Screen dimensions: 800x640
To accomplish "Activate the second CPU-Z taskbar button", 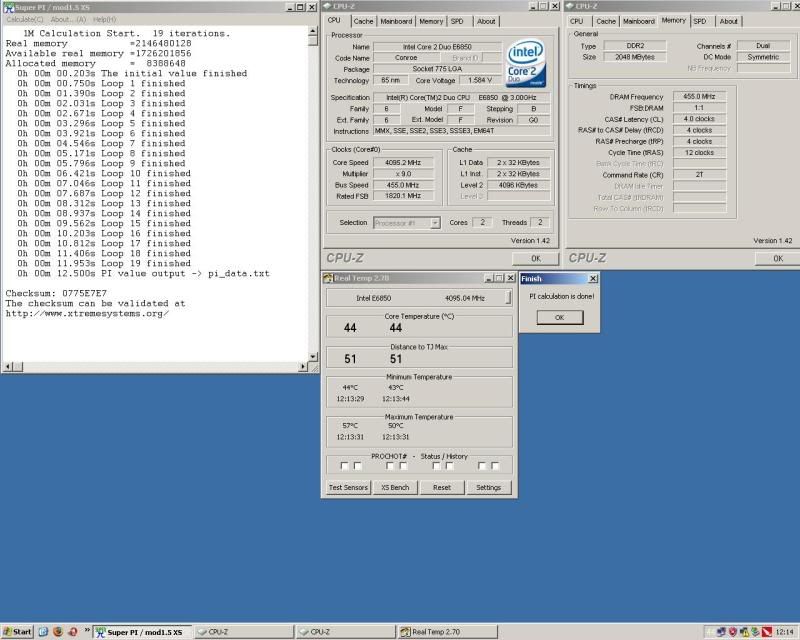I will point(346,632).
